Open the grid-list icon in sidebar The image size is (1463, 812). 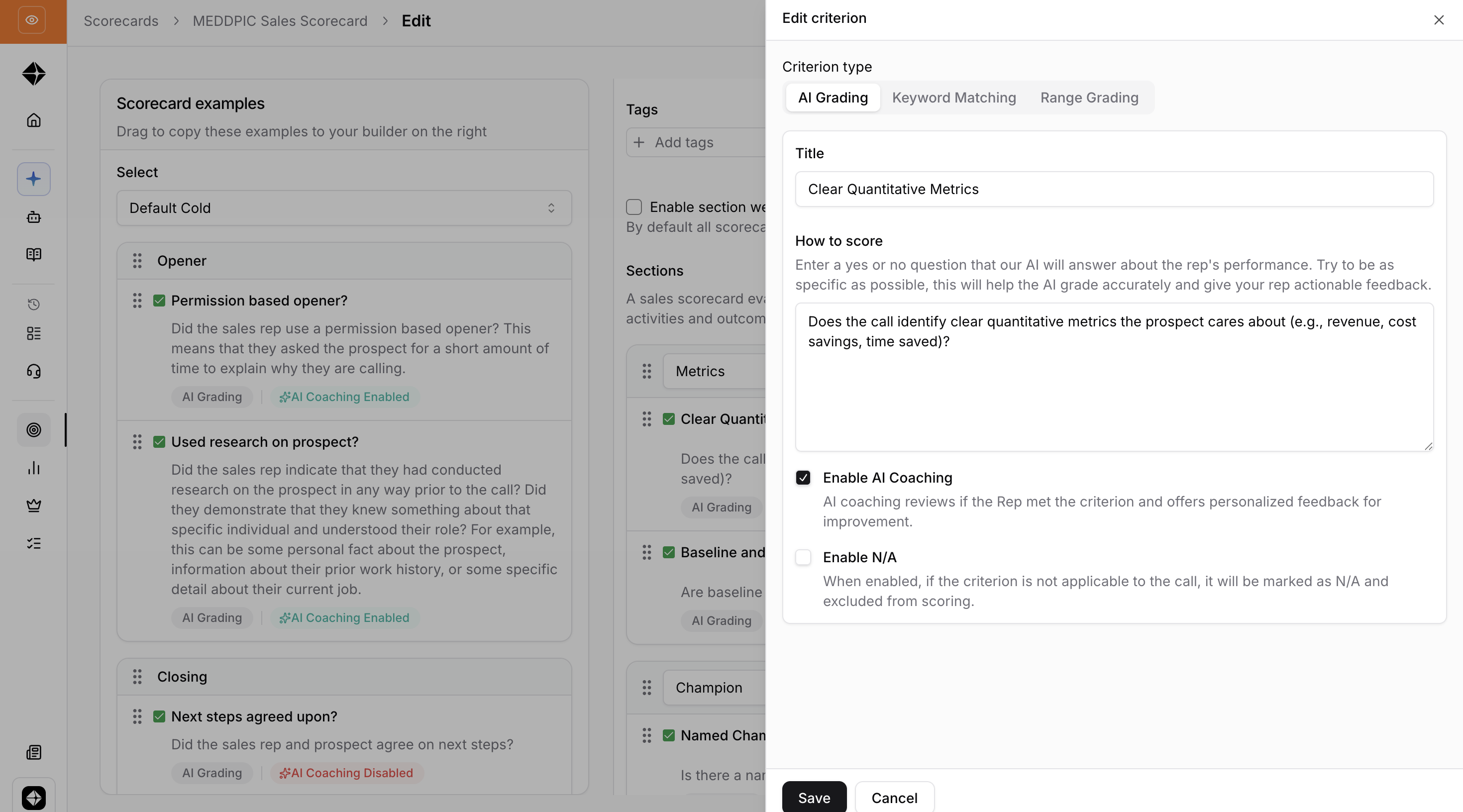tap(33, 333)
